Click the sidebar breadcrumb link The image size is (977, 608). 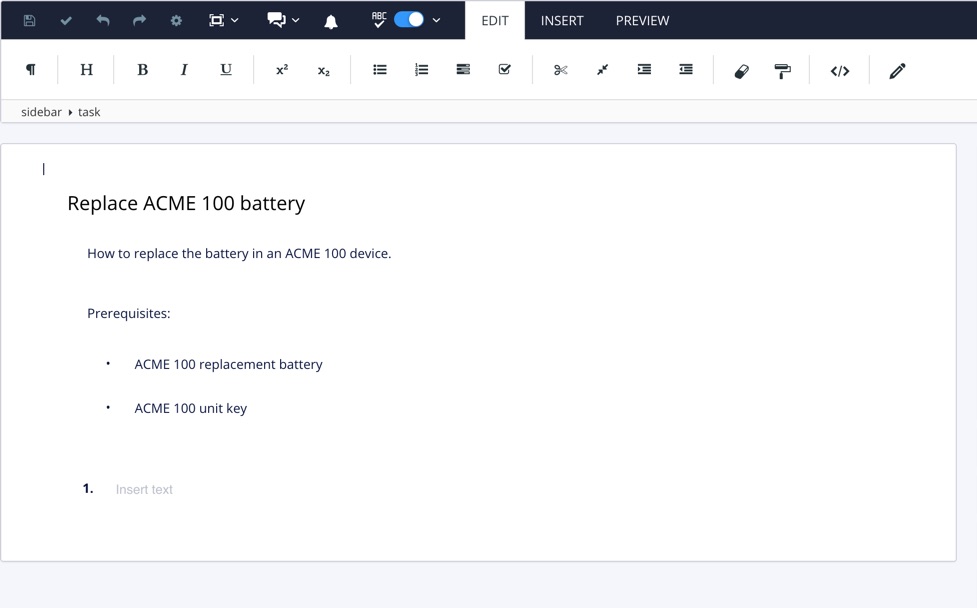click(41, 111)
